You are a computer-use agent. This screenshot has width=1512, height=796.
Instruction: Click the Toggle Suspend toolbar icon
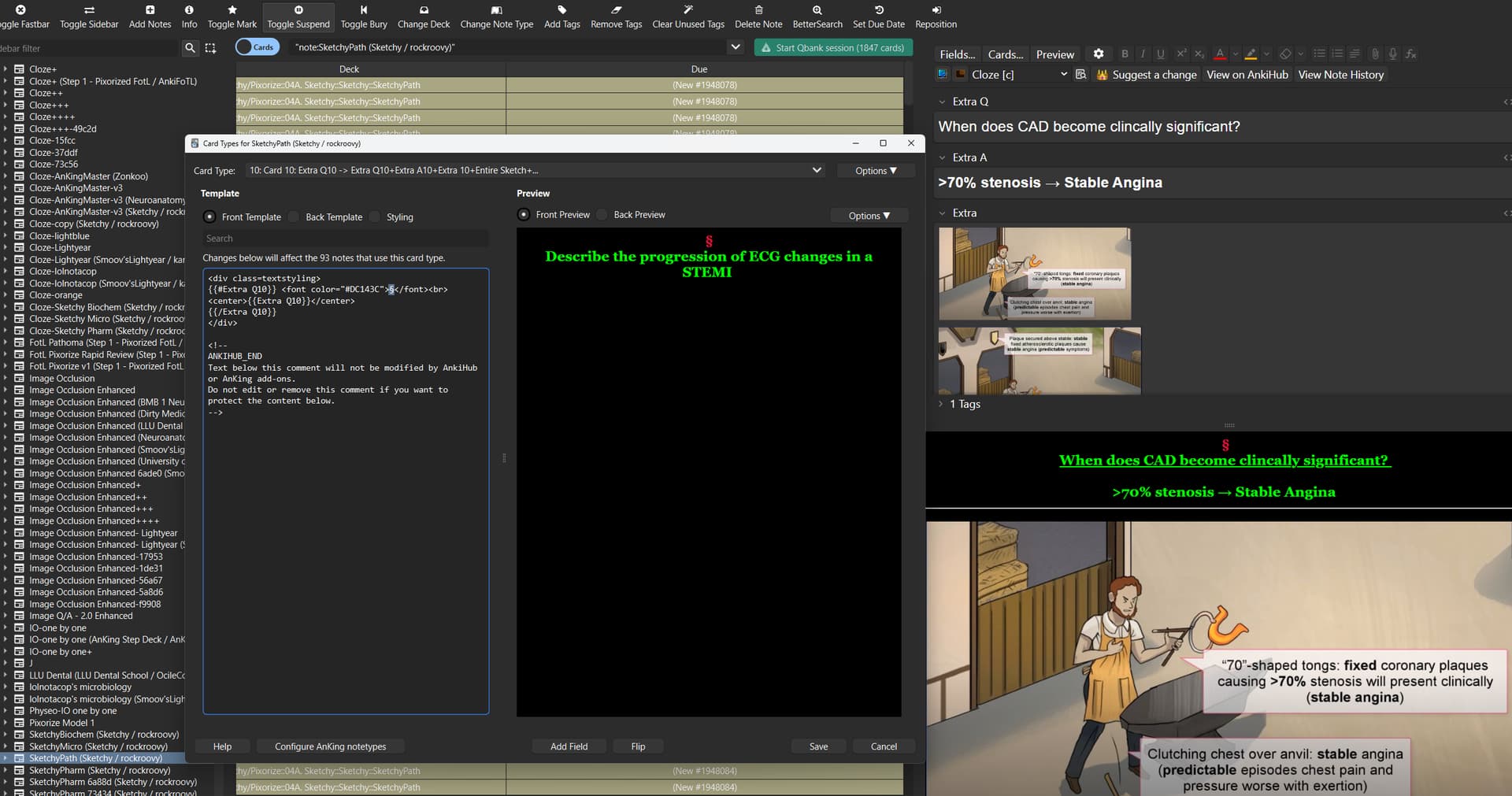click(x=298, y=10)
